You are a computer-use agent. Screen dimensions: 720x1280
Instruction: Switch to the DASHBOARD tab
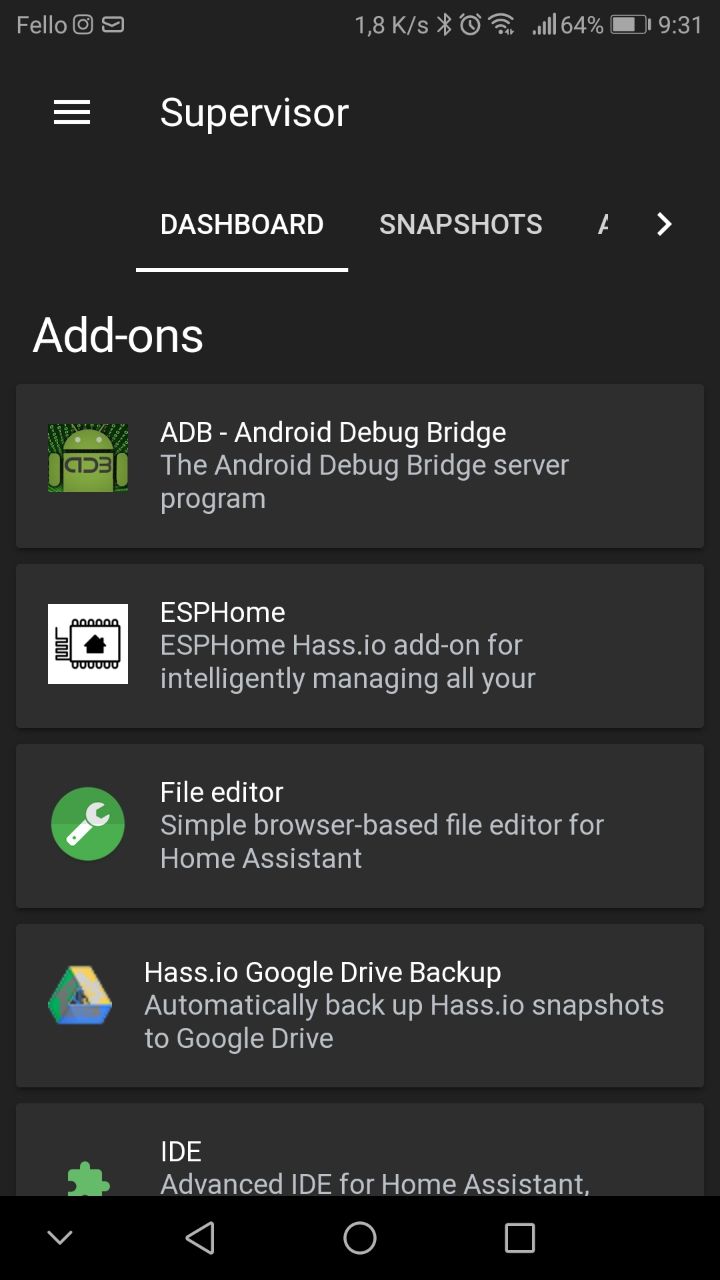(242, 224)
